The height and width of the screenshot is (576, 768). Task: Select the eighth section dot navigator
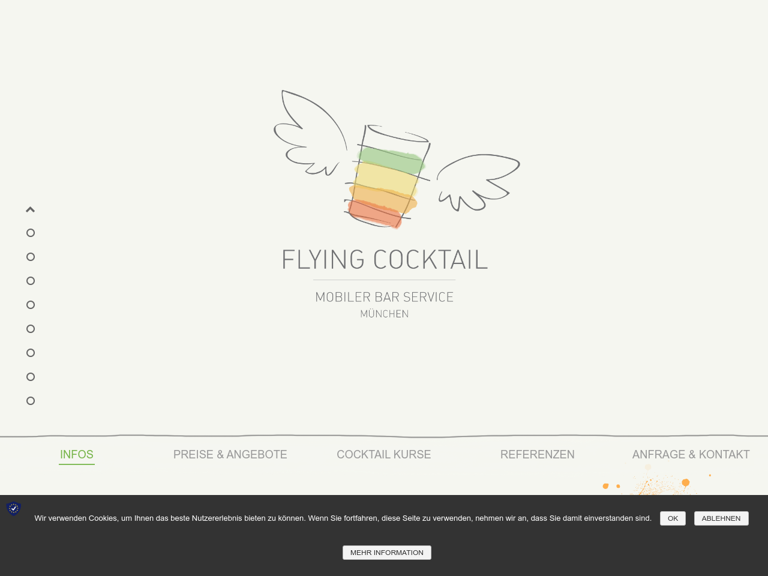[30, 401]
